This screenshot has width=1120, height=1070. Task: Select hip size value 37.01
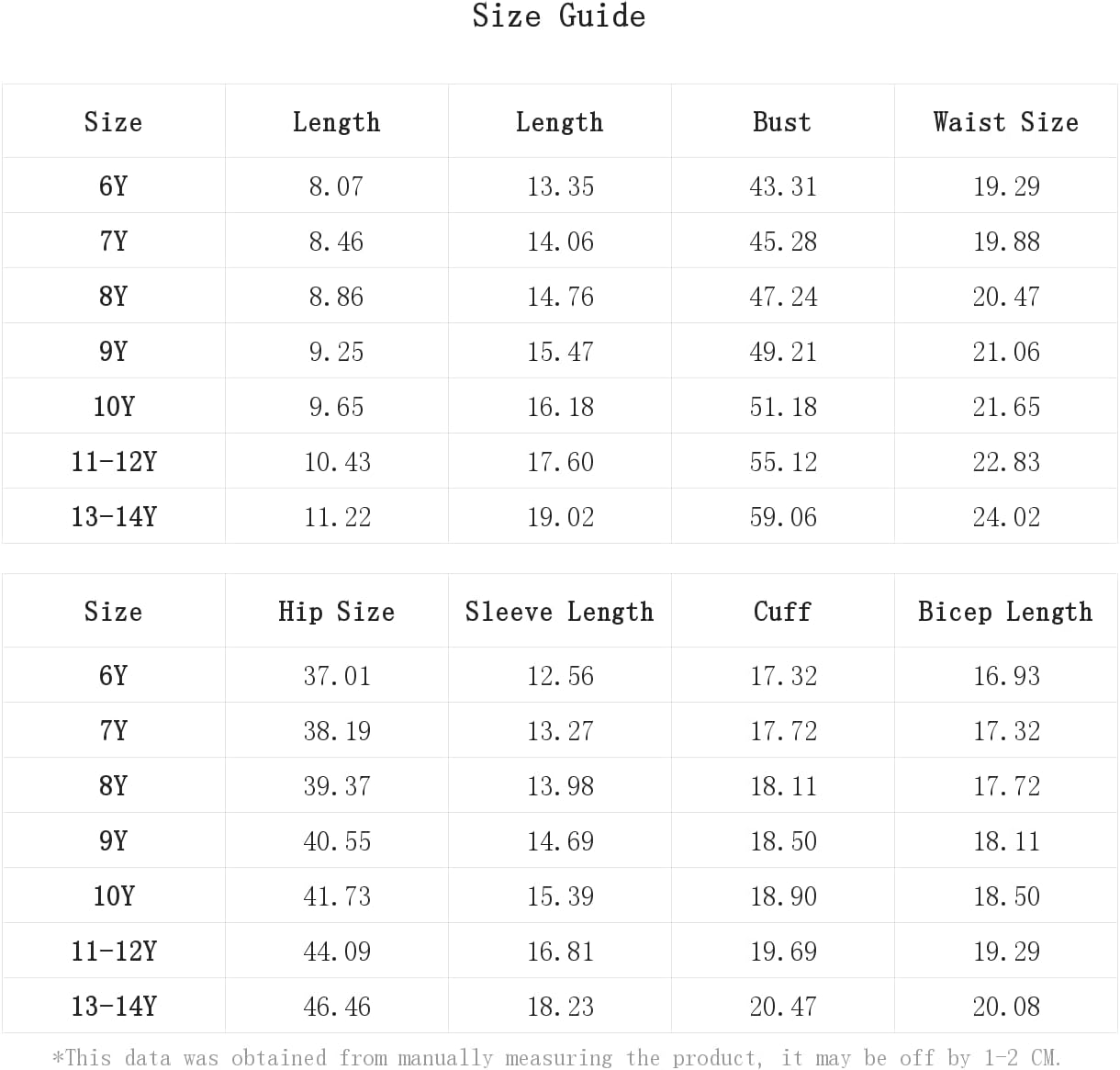point(338,676)
